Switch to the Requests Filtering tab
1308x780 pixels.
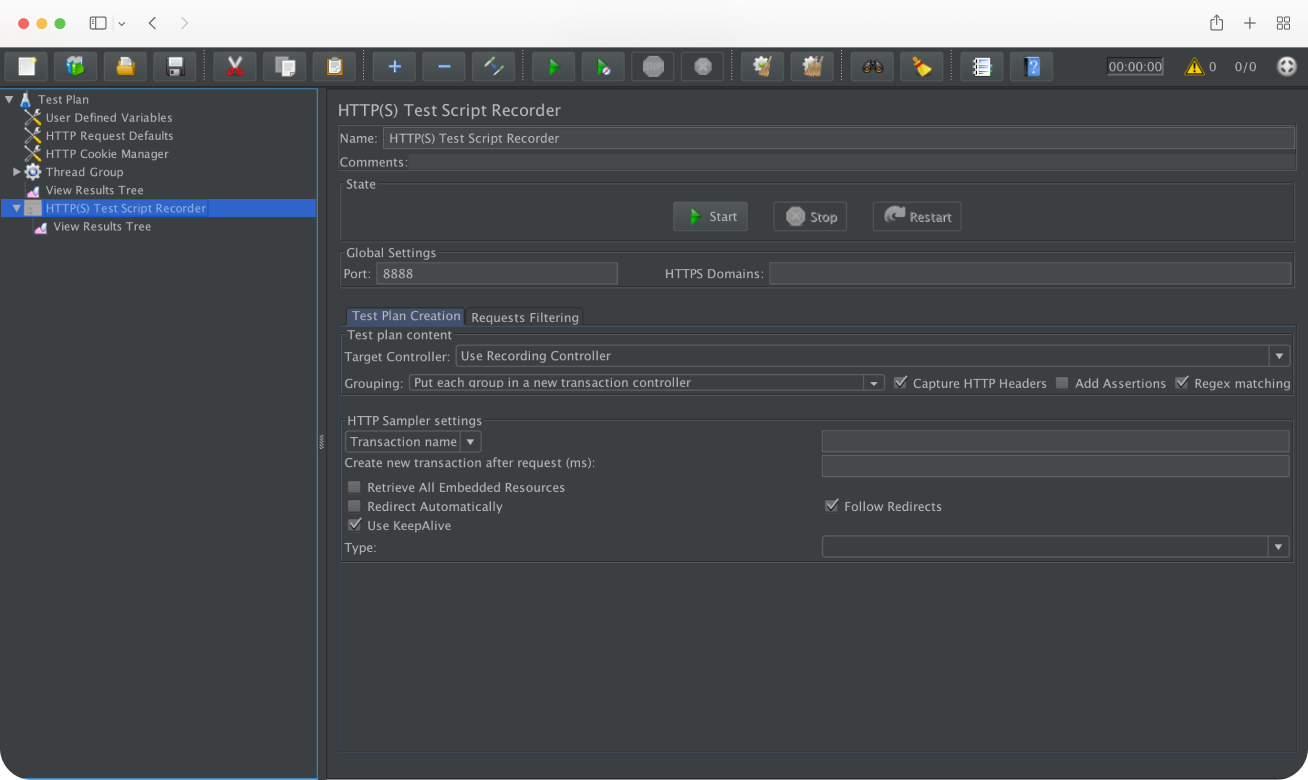click(x=524, y=317)
